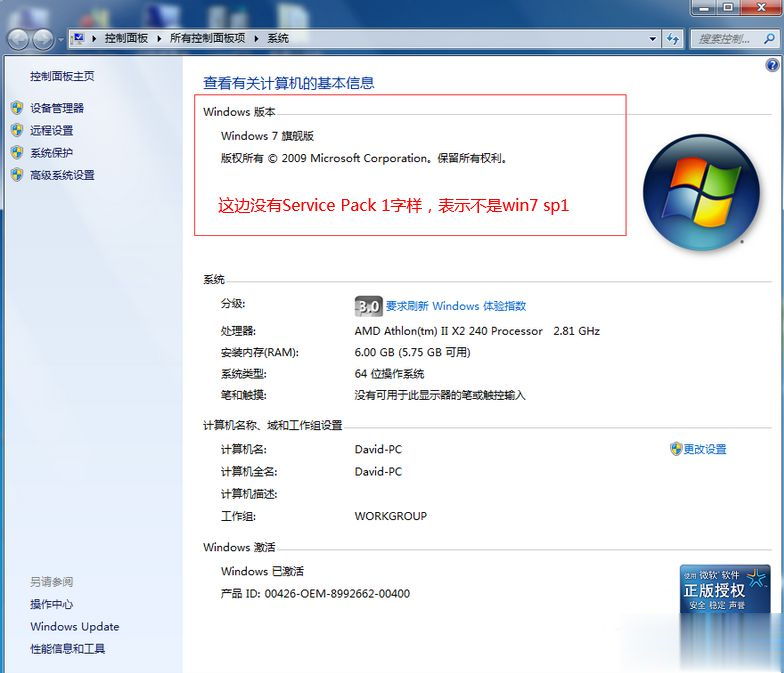Open 性能信息和工具 link
Viewport: 784px width, 673px height.
pyautogui.click(x=68, y=648)
